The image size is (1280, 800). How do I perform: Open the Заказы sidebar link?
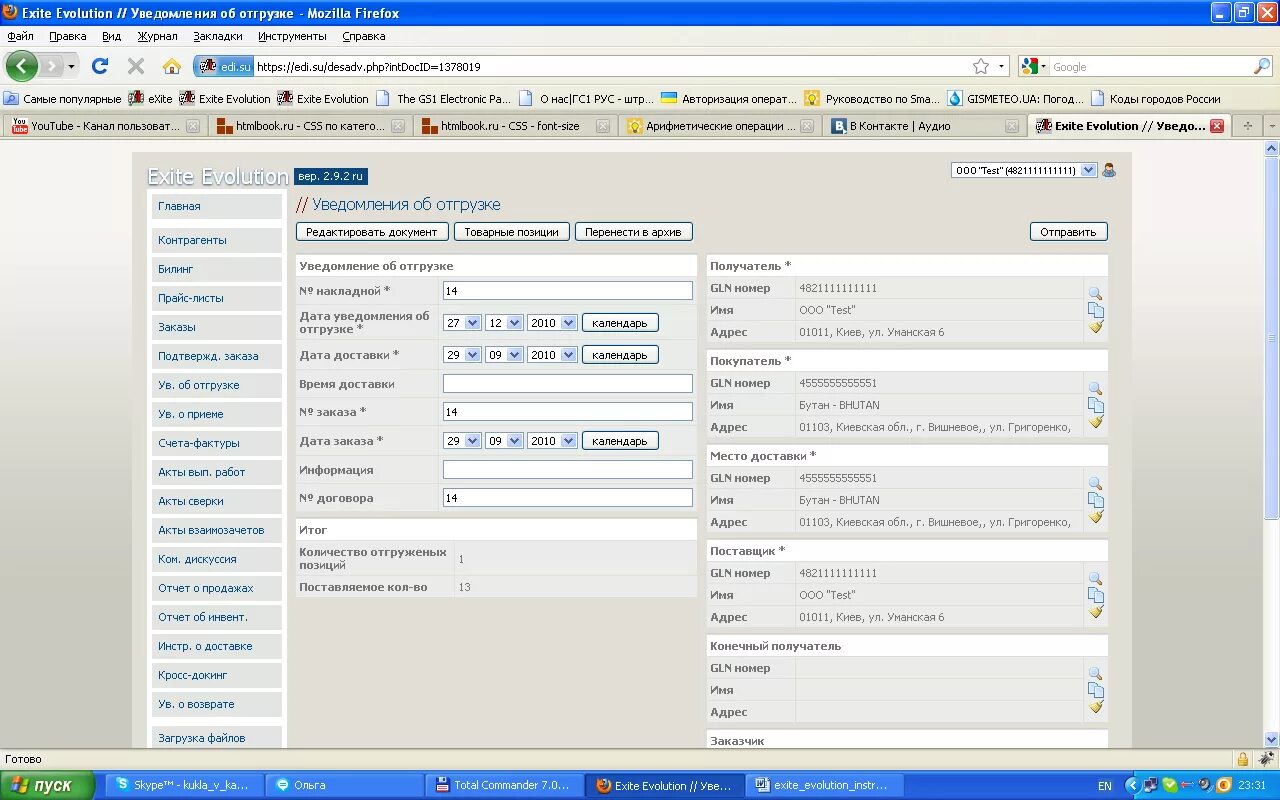pyautogui.click(x=217, y=327)
